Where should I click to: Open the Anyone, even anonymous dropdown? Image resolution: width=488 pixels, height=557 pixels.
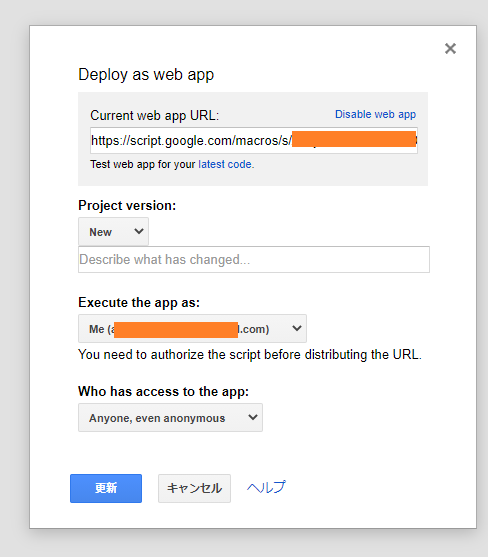tap(170, 418)
